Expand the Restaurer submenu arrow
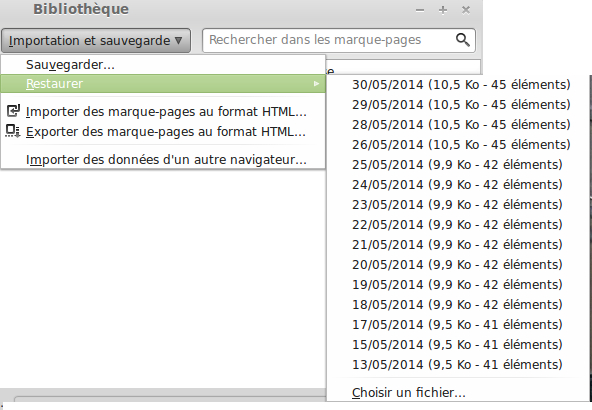592x410 pixels. click(x=316, y=83)
